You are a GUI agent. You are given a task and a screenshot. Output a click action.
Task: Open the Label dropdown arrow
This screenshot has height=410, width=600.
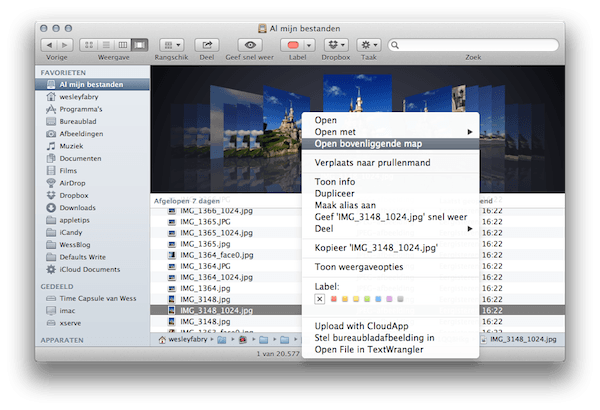click(x=309, y=45)
